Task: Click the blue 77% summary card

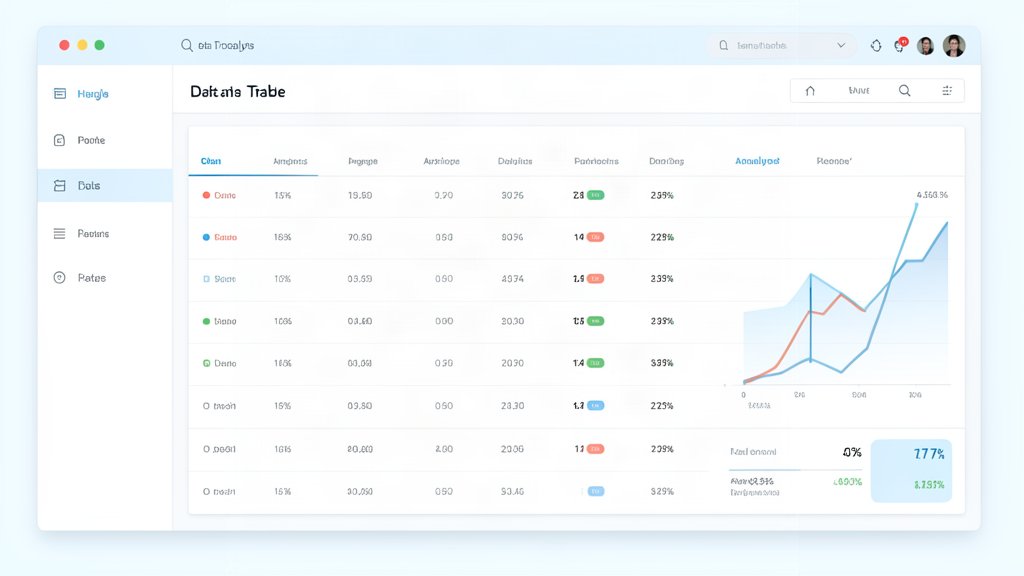Action: point(911,470)
